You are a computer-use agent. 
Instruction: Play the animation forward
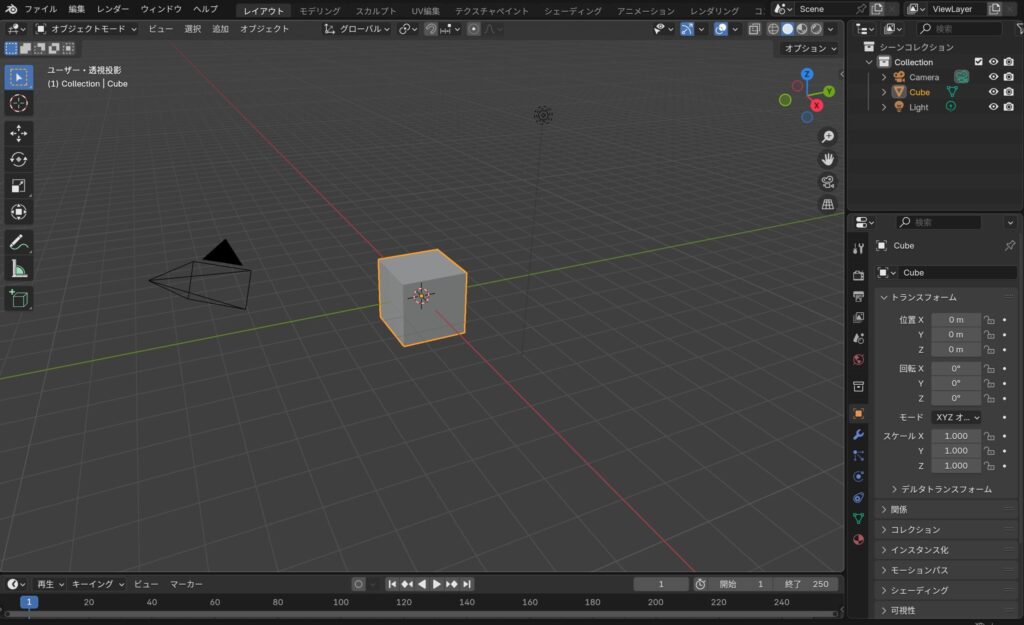[x=436, y=584]
